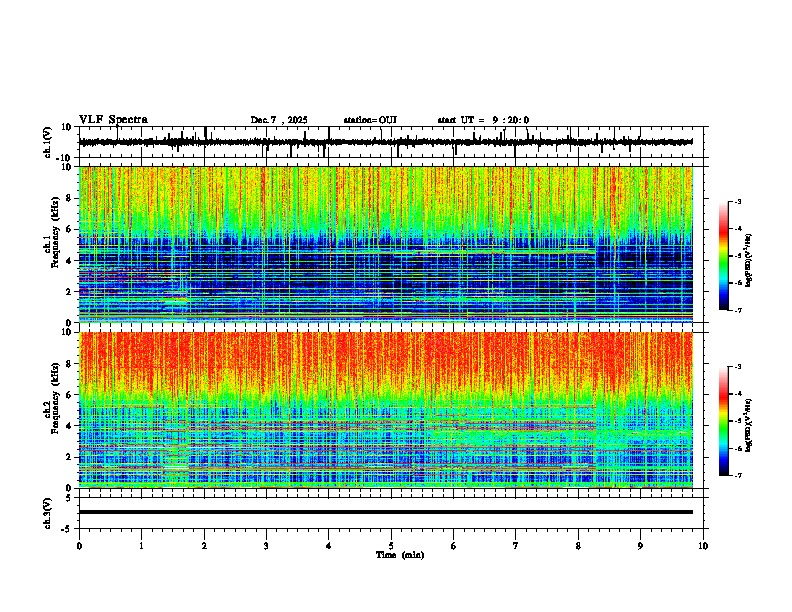Click the "4" kHz tick on ch.1 spectrogram

pos(70,261)
